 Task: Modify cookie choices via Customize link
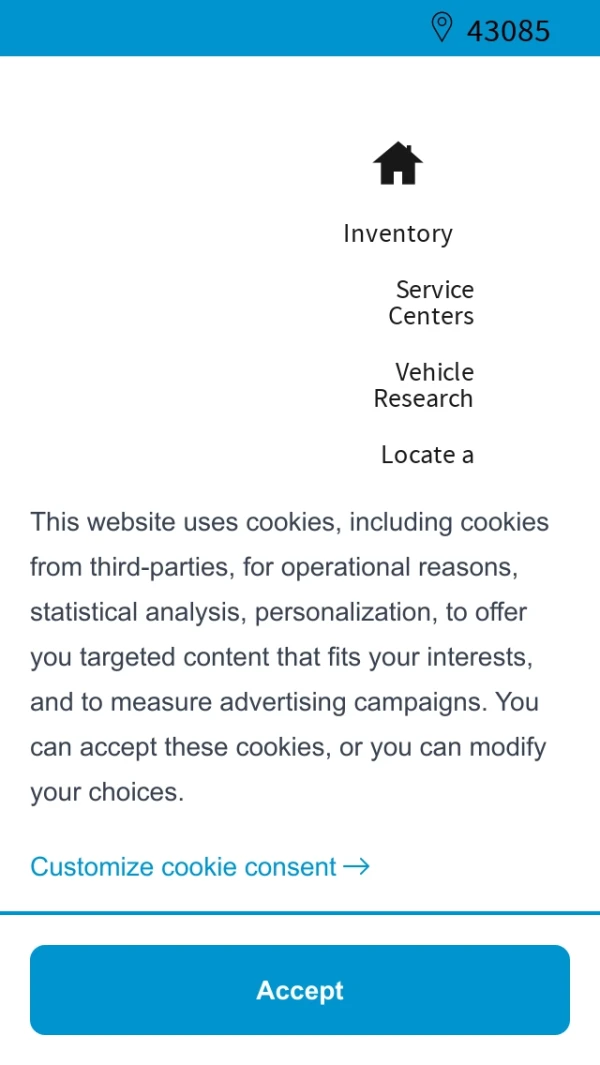click(184, 866)
